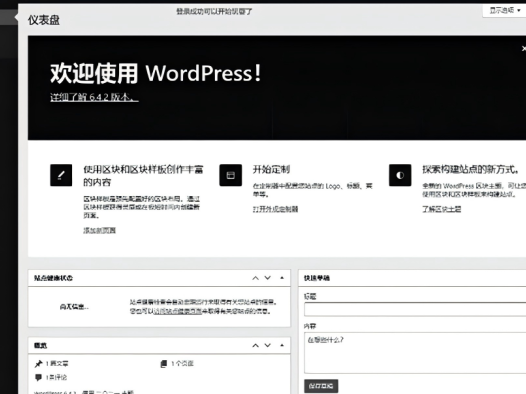The image size is (526, 394).
Task: Click the 欢迎使用 WordPress! banner heading
Action: coord(156,73)
